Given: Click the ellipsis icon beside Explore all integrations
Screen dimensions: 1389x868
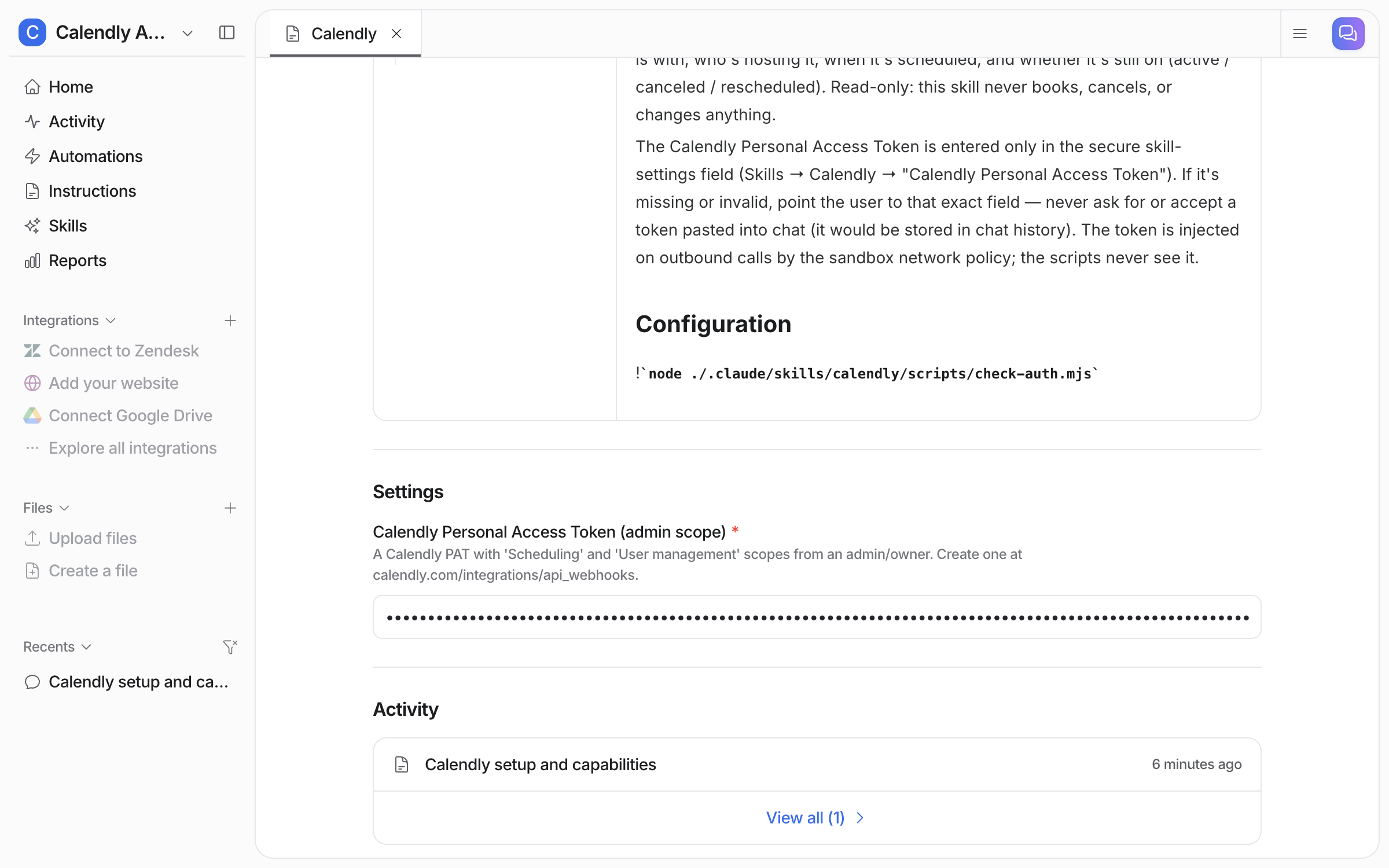Looking at the screenshot, I should (x=32, y=448).
